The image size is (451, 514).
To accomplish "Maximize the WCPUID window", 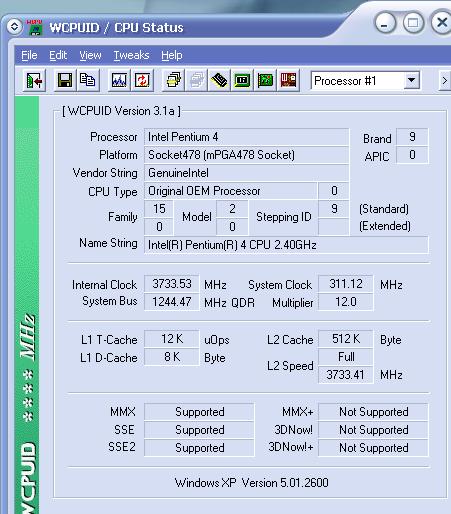I will point(413,23).
